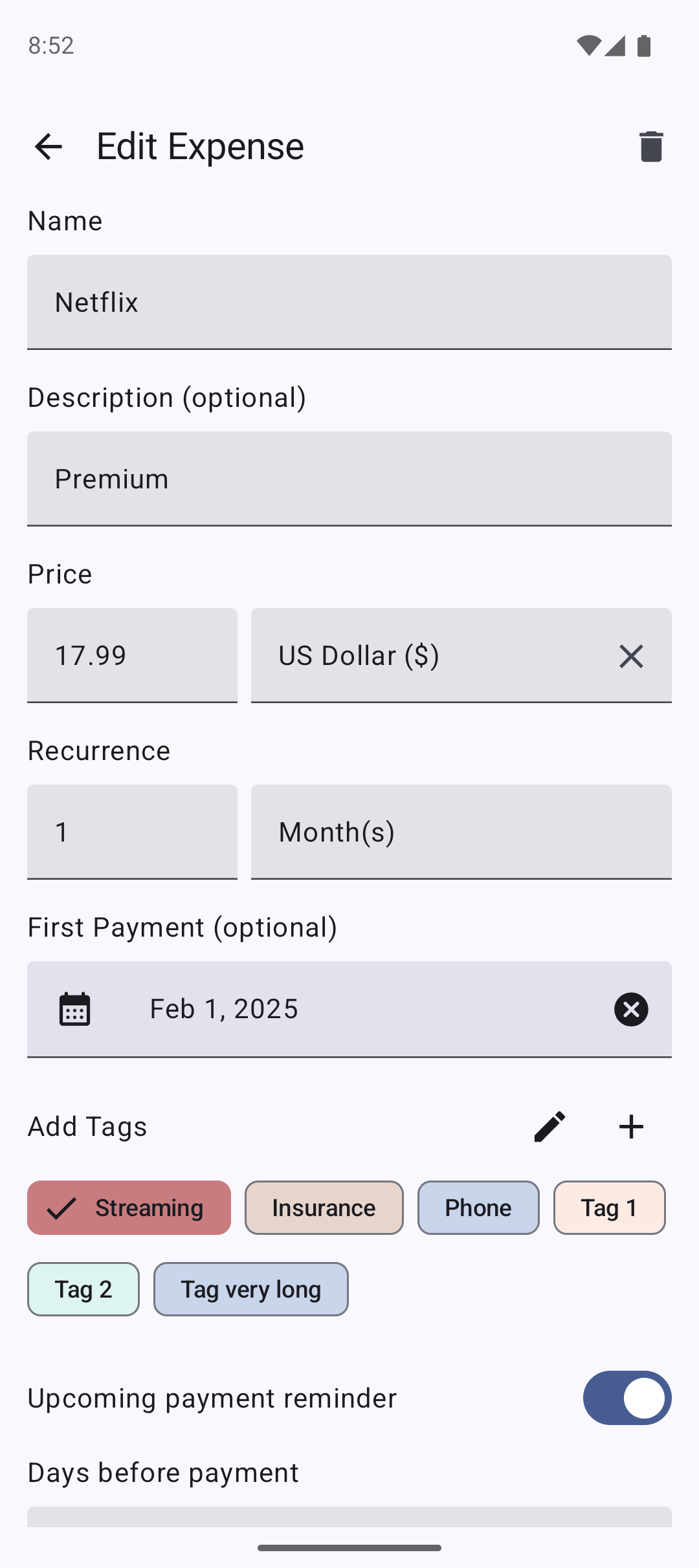Image resolution: width=699 pixels, height=1568 pixels.
Task: Select the Tag very long chip
Action: (x=250, y=1289)
